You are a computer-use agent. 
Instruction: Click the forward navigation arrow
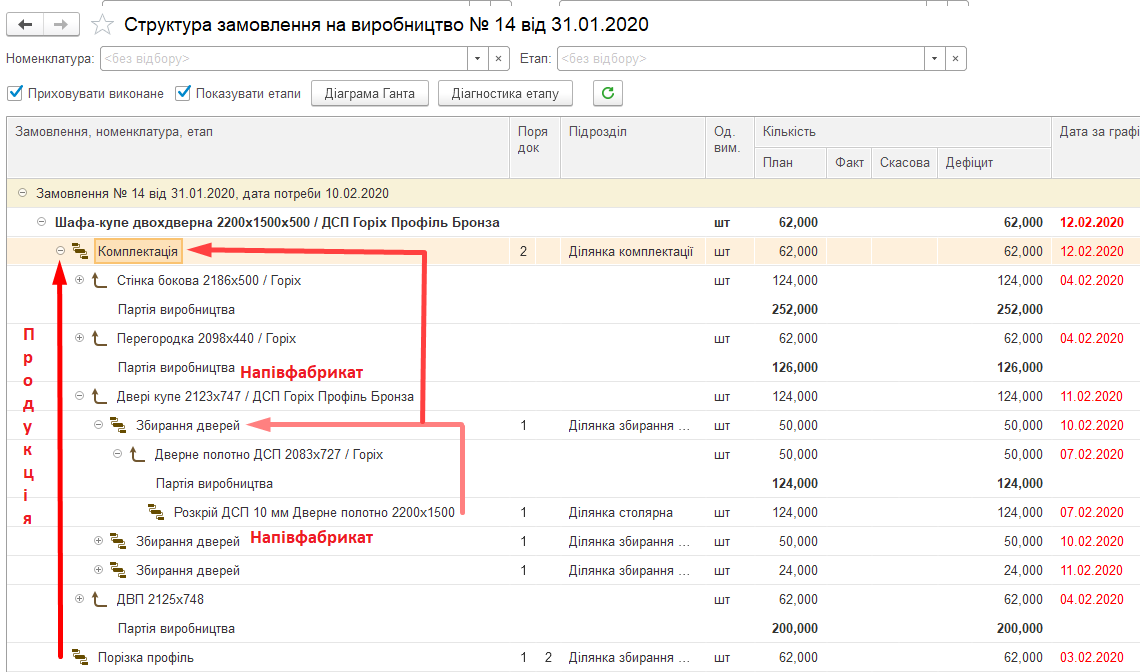point(62,24)
